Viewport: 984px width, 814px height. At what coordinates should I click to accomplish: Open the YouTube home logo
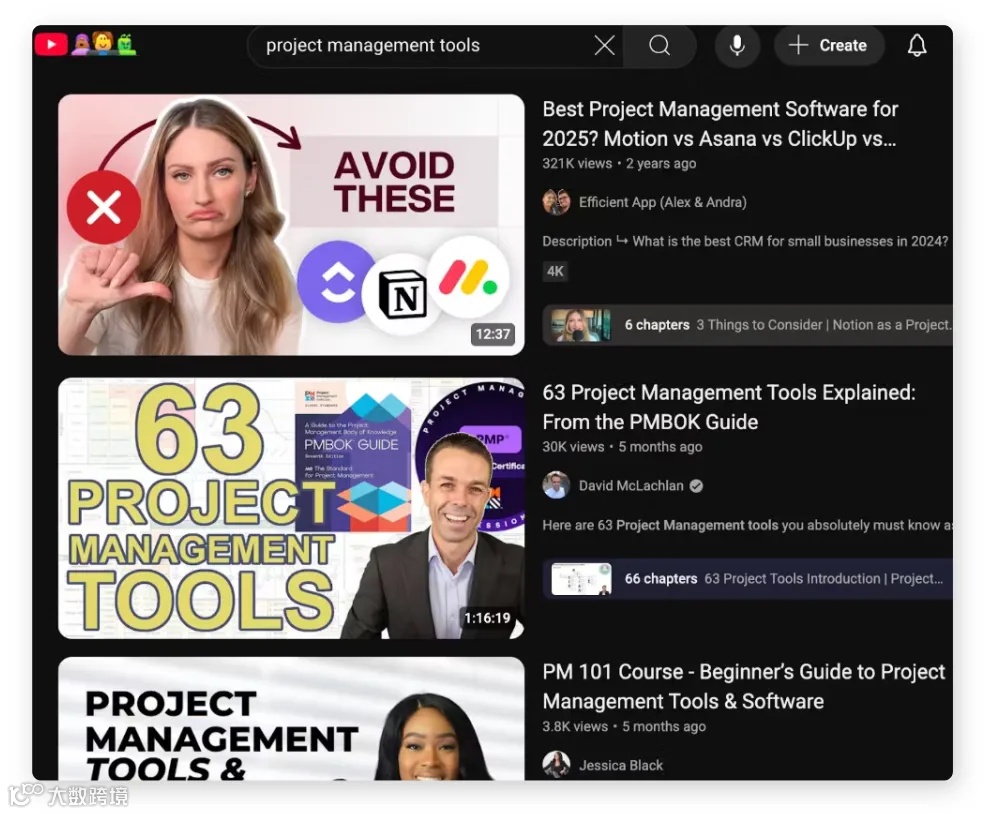click(x=51, y=45)
